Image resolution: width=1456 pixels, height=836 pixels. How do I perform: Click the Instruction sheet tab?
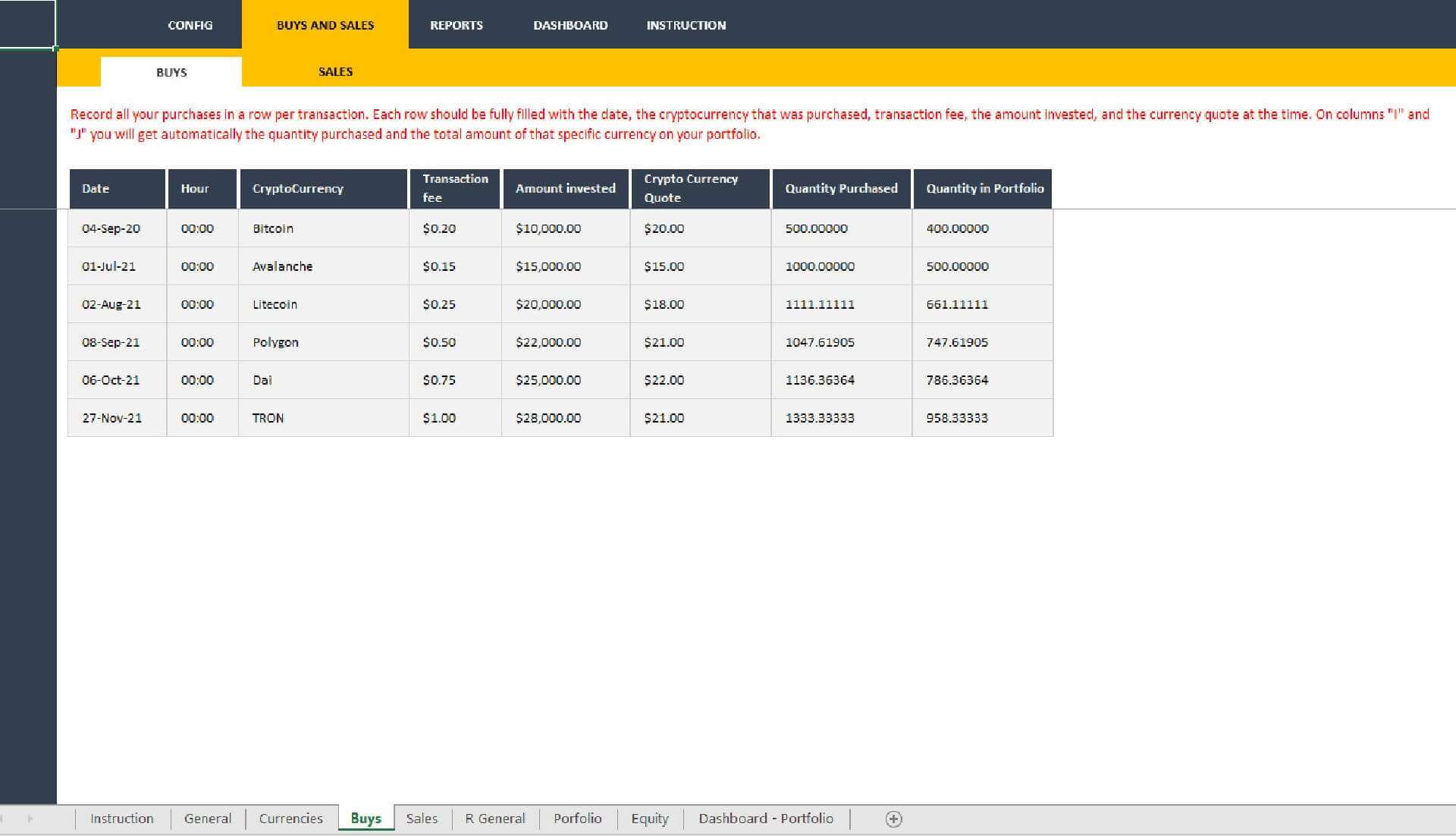[x=123, y=818]
